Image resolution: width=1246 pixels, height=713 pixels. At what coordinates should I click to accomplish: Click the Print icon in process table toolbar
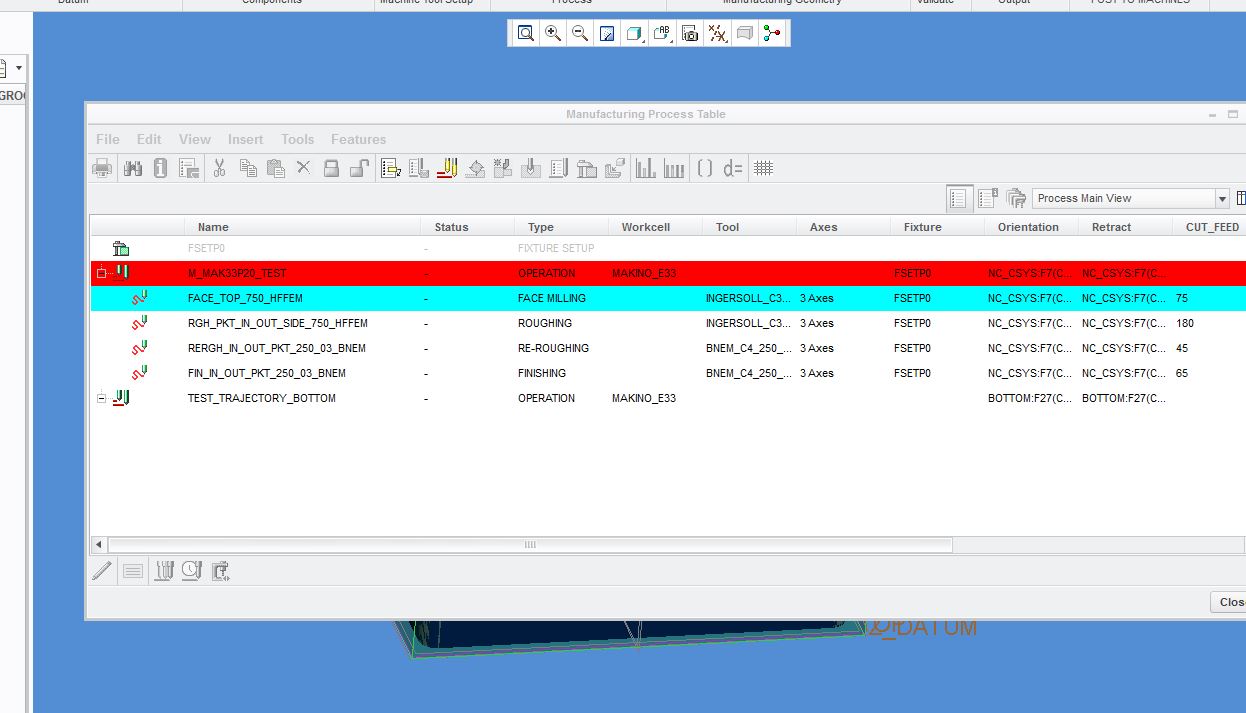tap(102, 169)
